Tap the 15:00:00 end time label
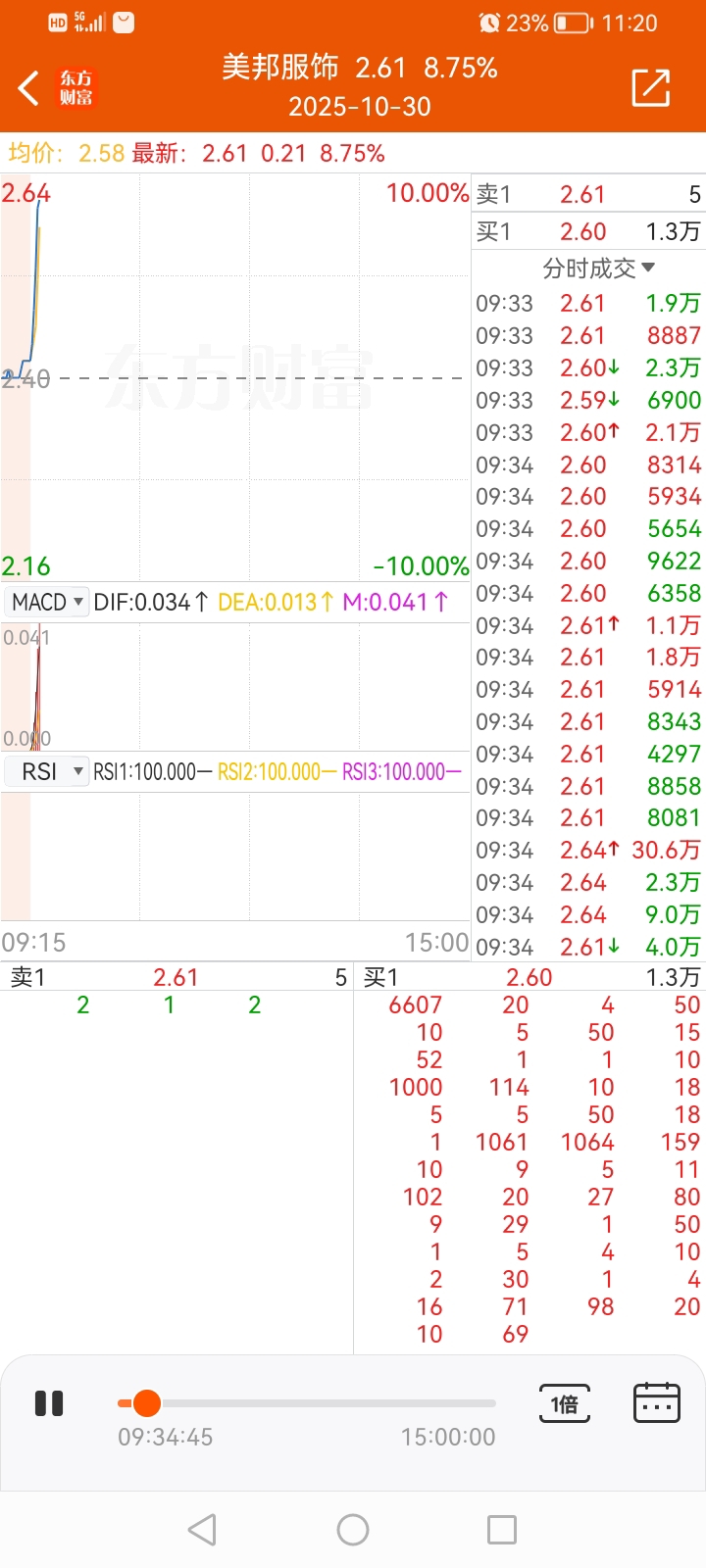706x1568 pixels. 448,1437
